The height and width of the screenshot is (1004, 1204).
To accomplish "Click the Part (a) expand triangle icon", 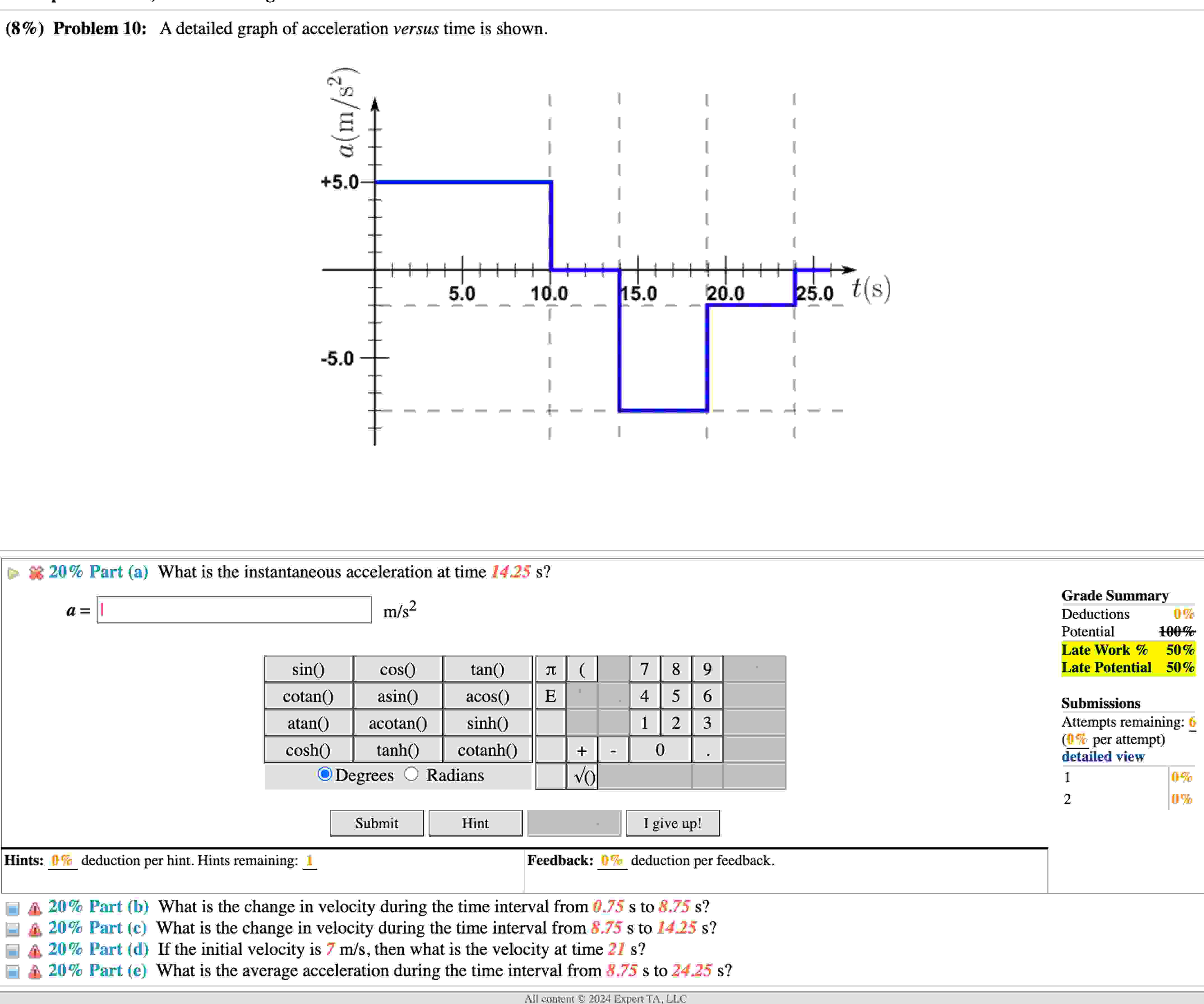I will point(13,573).
